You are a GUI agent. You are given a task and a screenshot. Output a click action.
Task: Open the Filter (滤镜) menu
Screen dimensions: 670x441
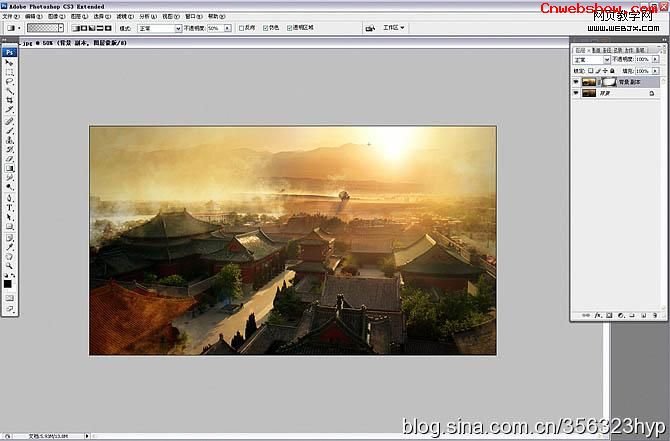(125, 16)
